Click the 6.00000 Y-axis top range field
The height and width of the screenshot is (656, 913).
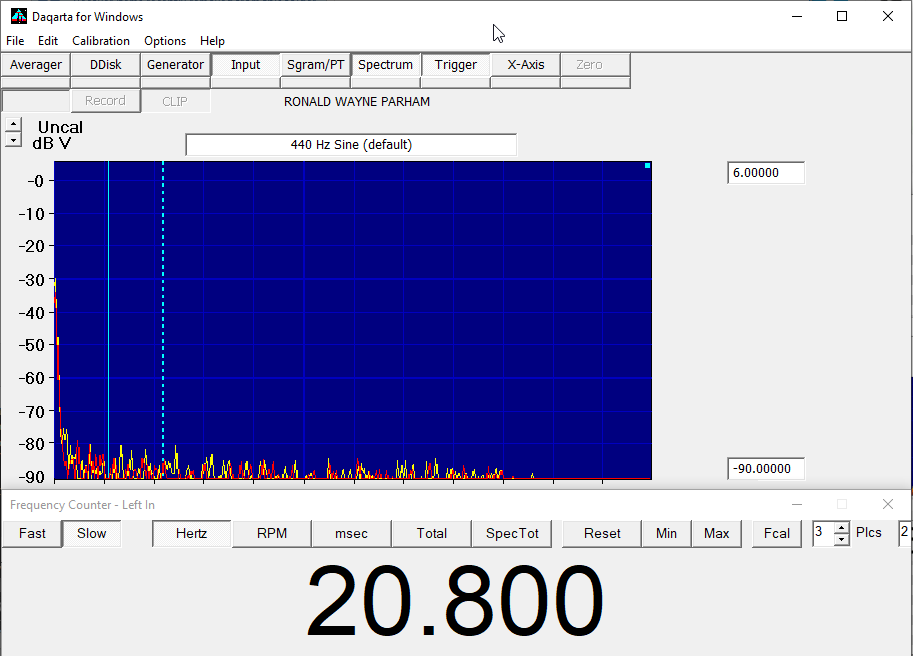click(x=765, y=173)
